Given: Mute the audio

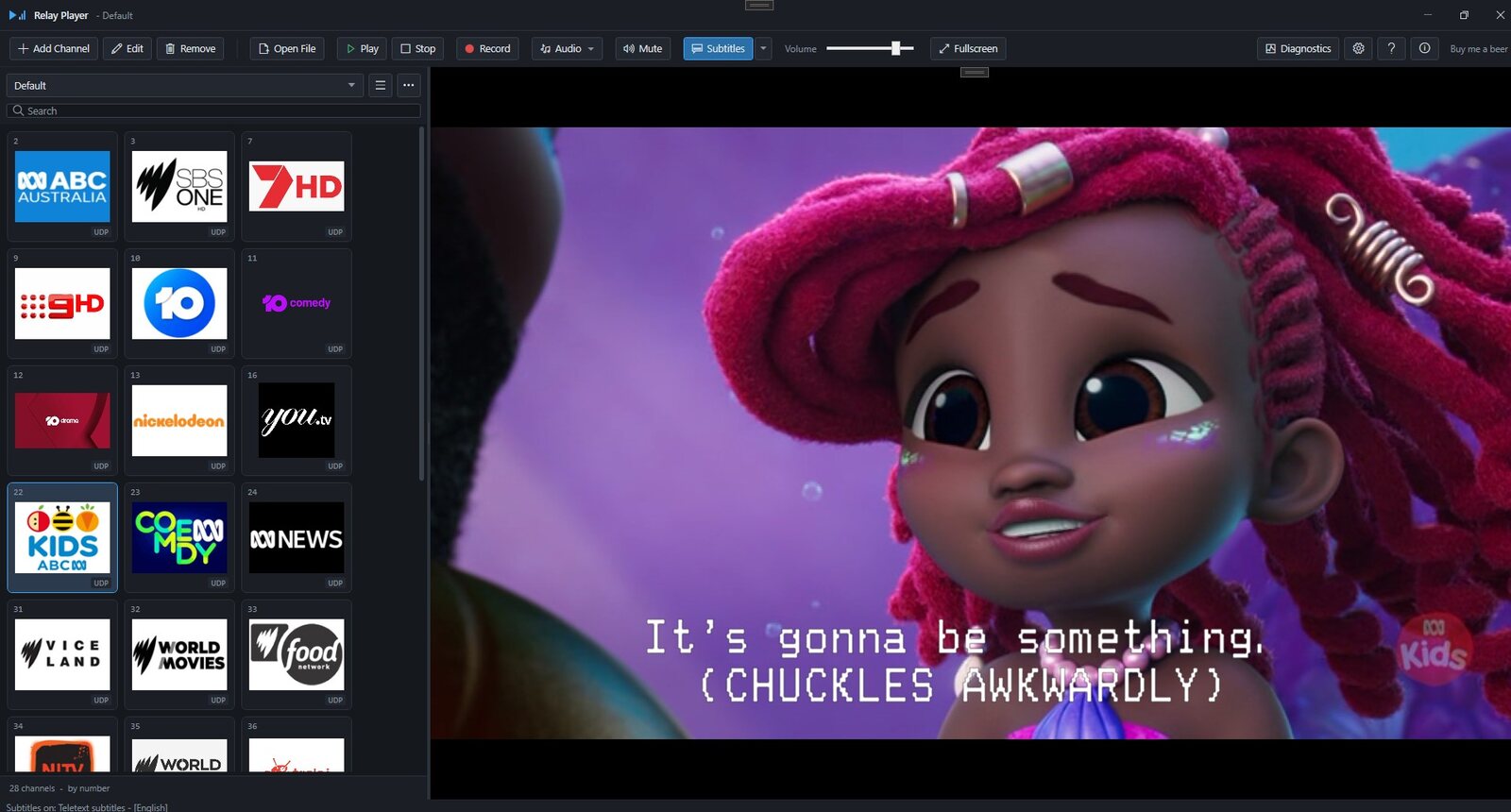Looking at the screenshot, I should [x=643, y=48].
